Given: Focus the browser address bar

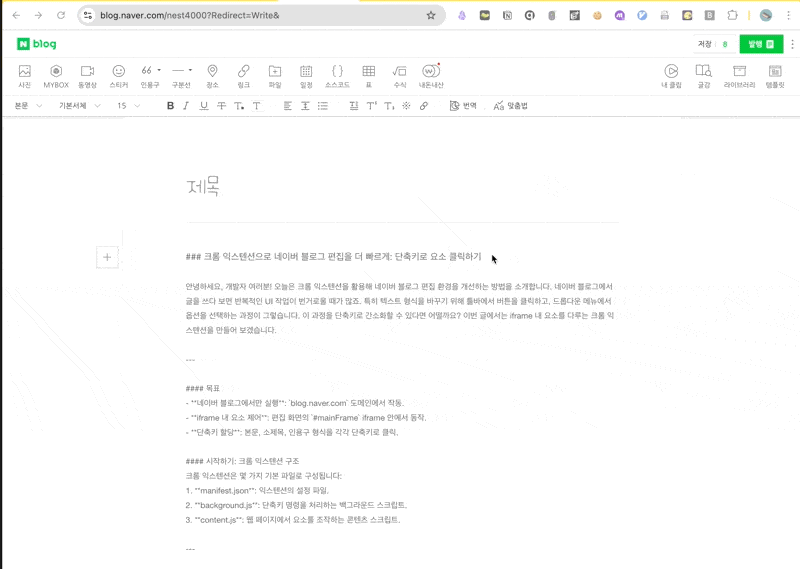Looking at the screenshot, I should click(x=260, y=15).
